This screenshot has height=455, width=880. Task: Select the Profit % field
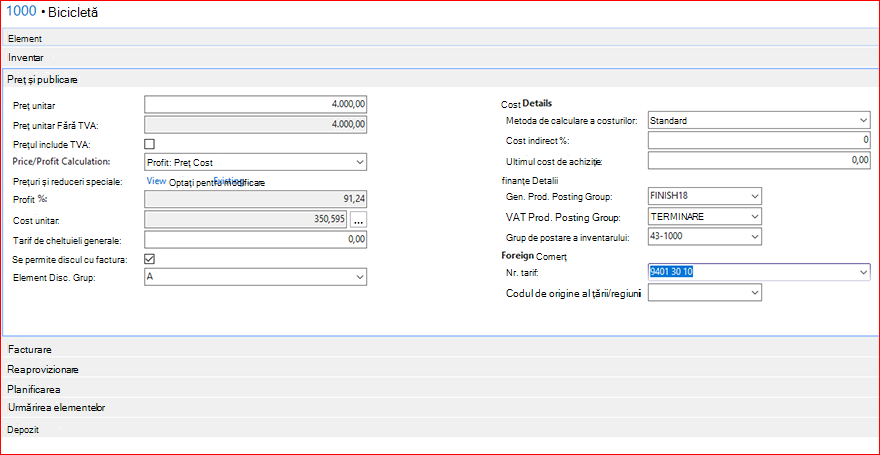click(x=255, y=200)
